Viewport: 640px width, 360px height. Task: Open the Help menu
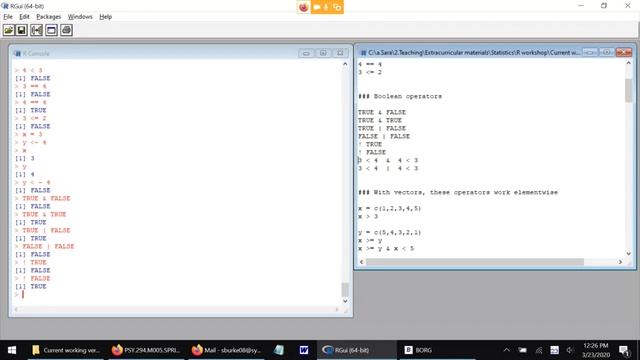coord(105,17)
